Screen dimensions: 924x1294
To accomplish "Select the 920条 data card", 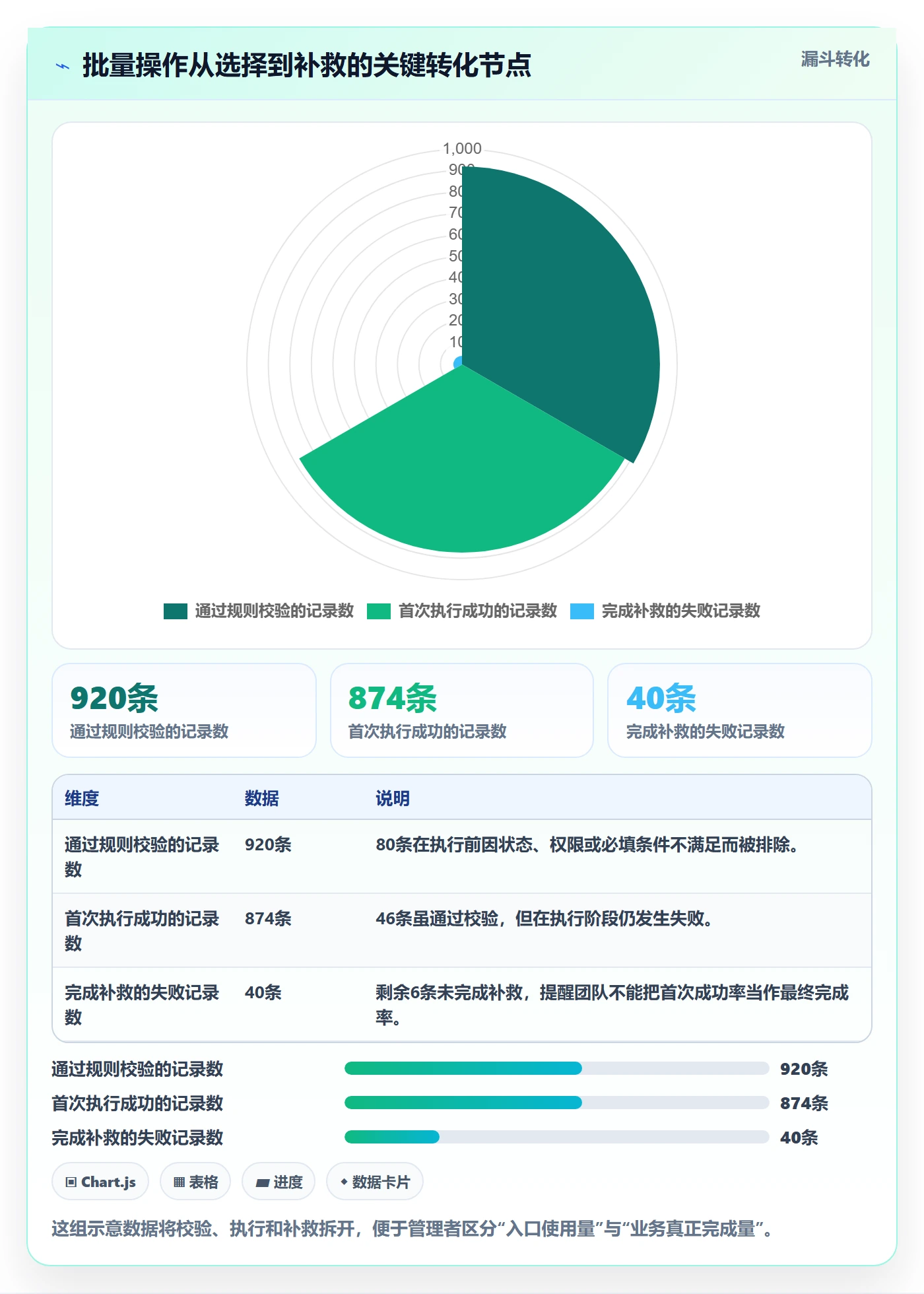I will pyautogui.click(x=184, y=710).
